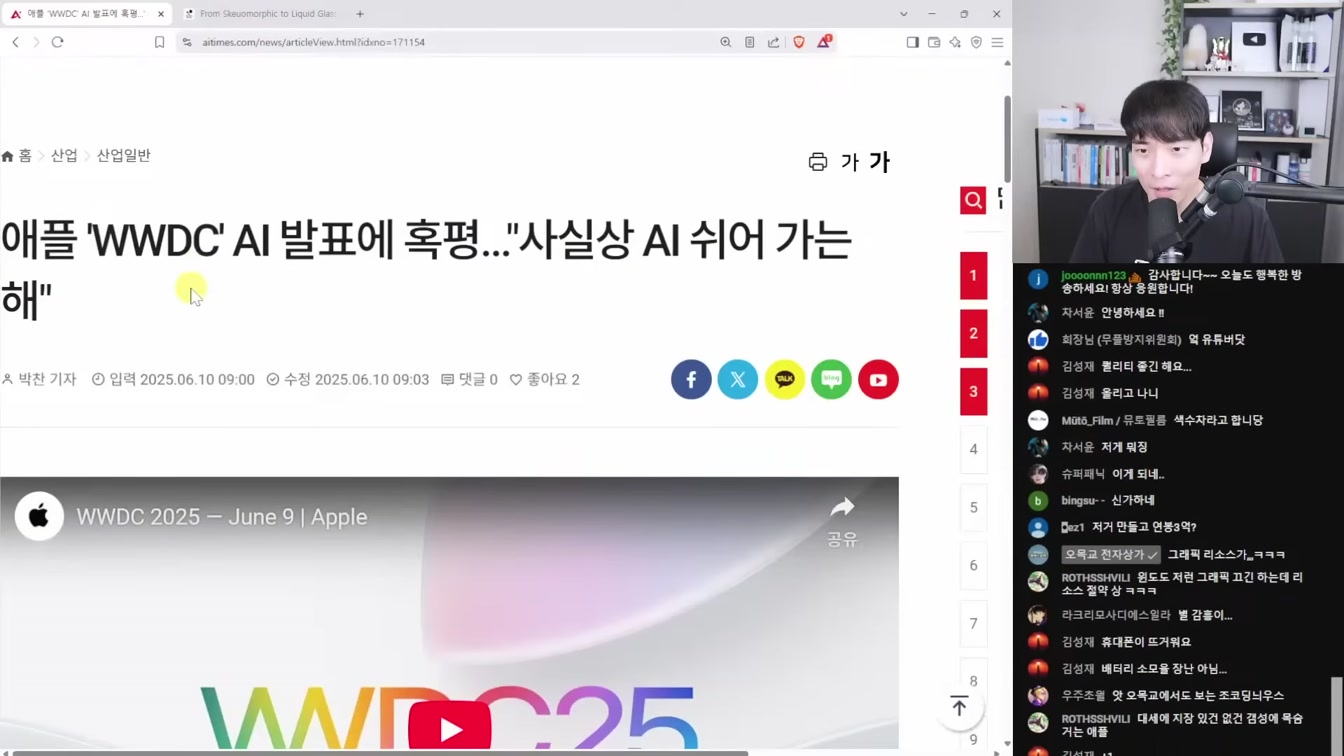
Task: Toggle the browser sidebar panel
Action: point(913,42)
